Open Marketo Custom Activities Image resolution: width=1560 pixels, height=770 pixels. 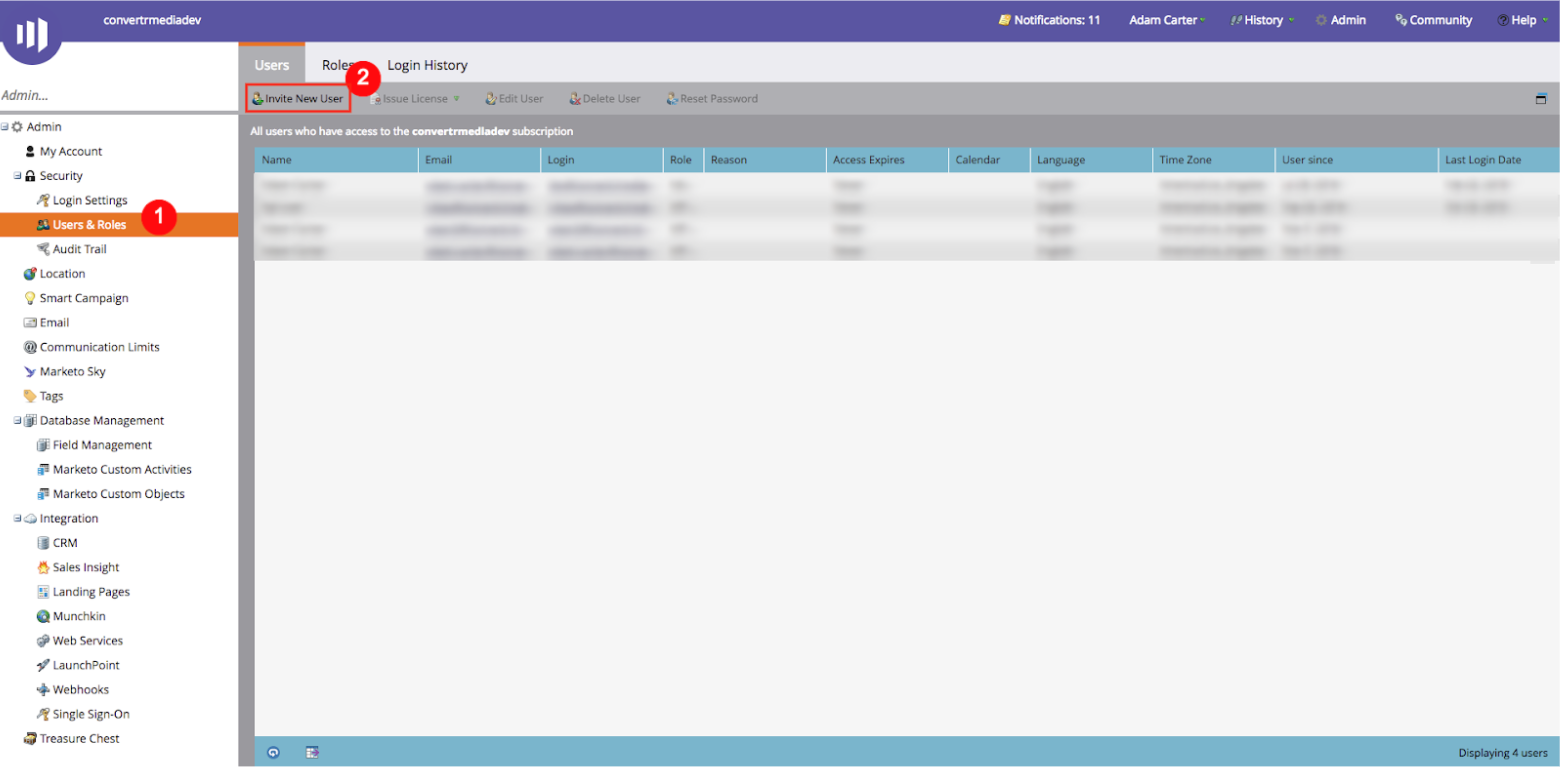[x=114, y=469]
